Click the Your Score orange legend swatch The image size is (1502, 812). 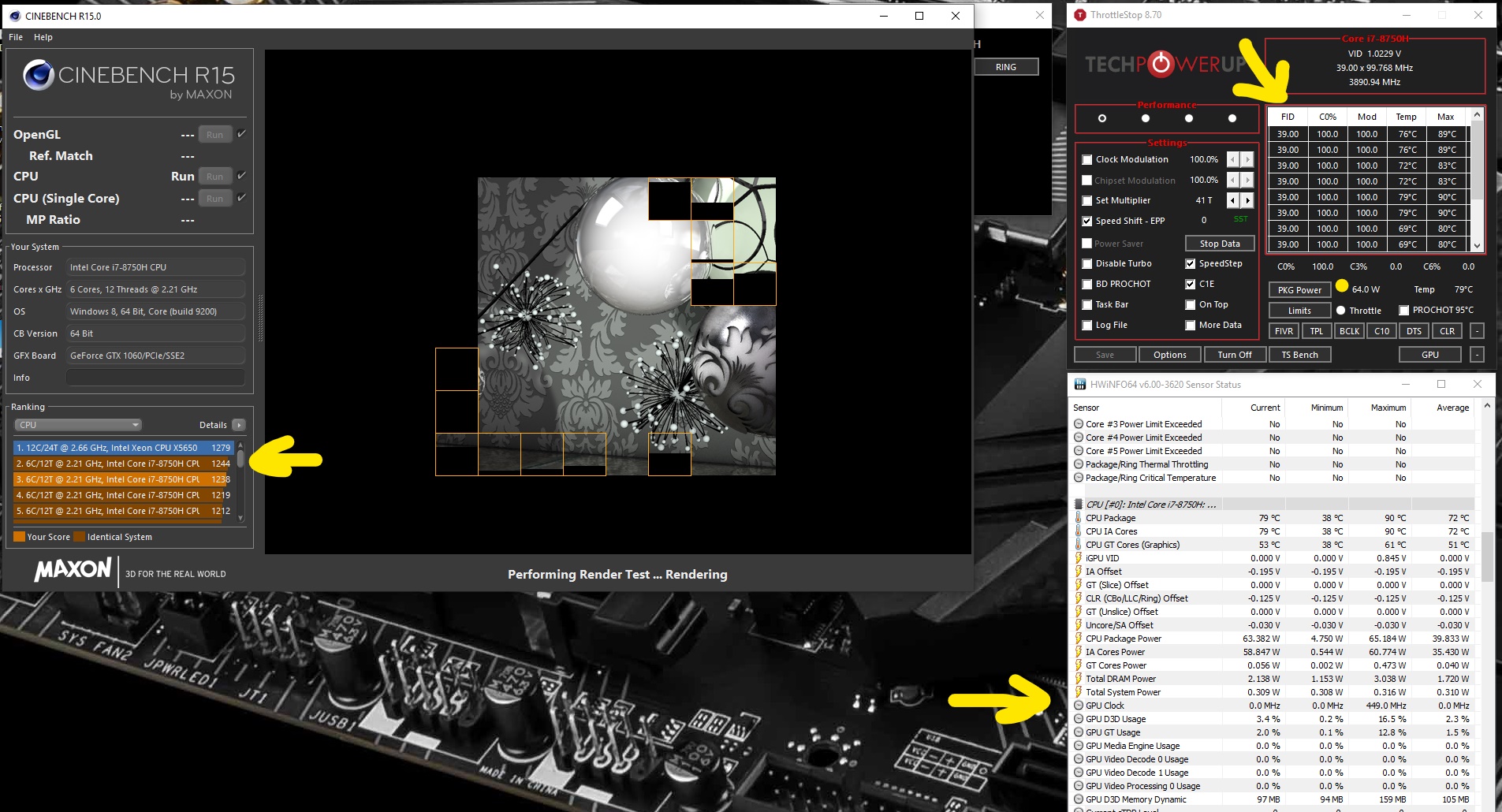tap(19, 537)
